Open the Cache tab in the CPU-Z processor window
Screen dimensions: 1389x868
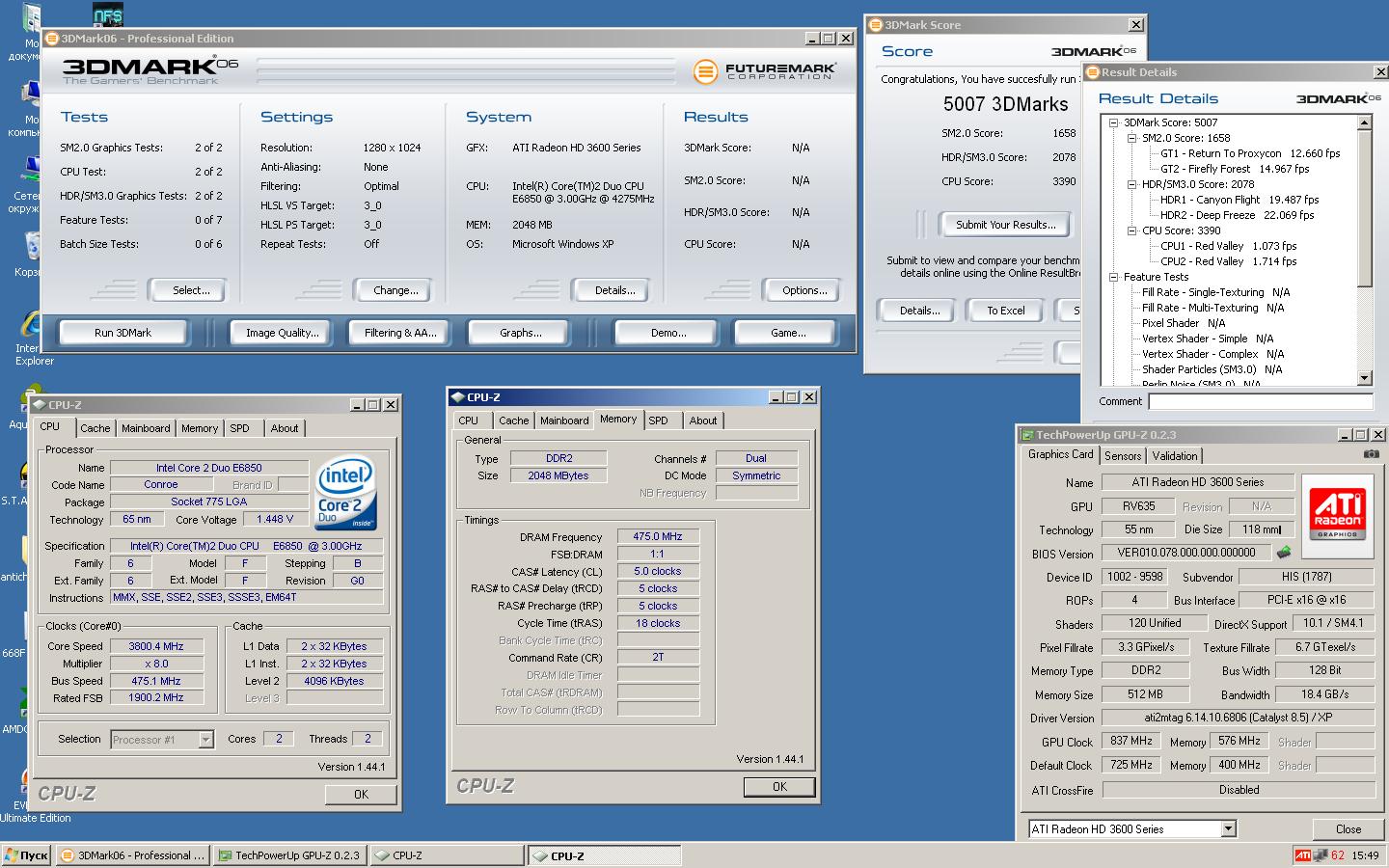pos(95,428)
